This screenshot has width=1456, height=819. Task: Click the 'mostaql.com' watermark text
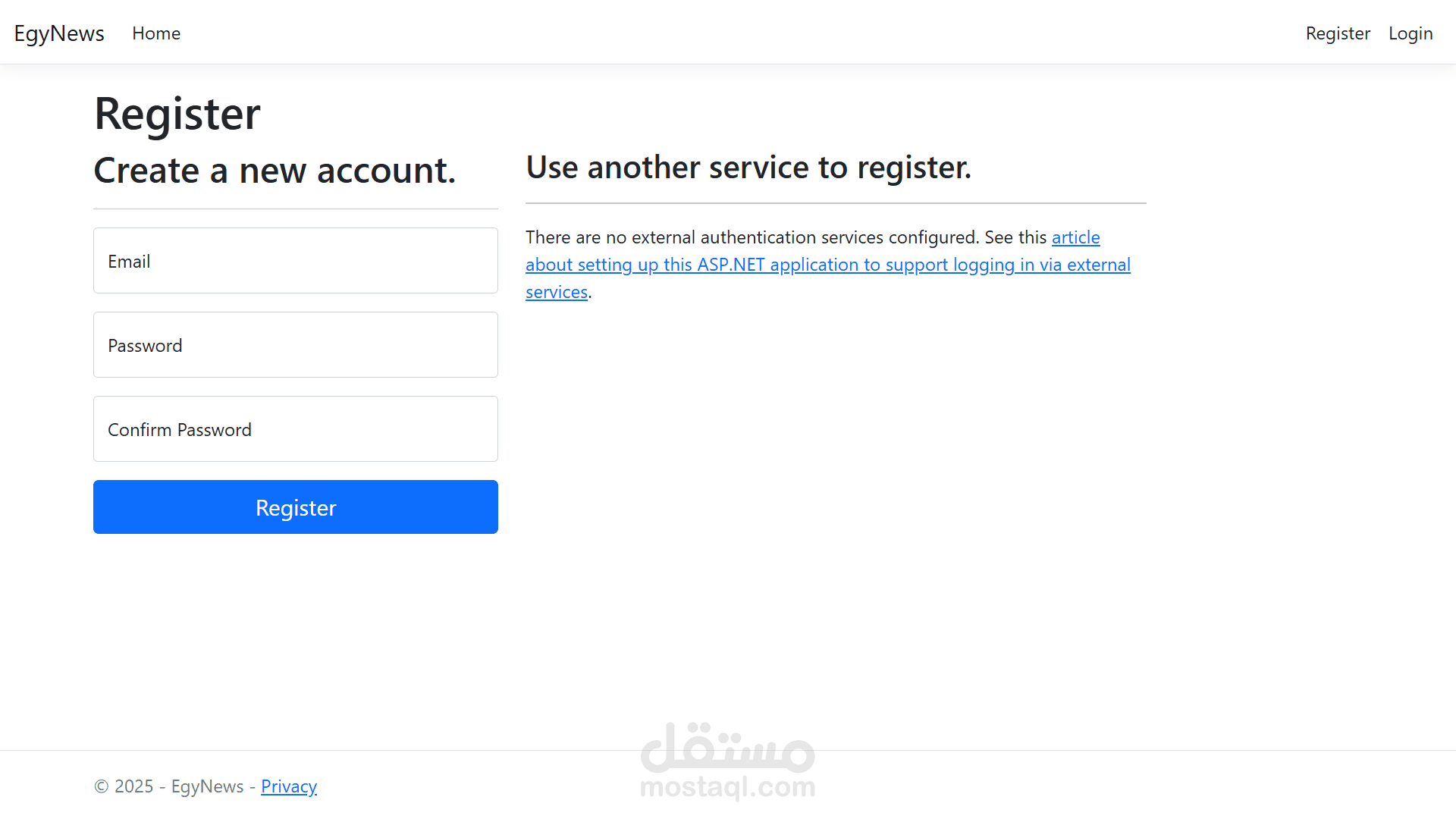(727, 787)
